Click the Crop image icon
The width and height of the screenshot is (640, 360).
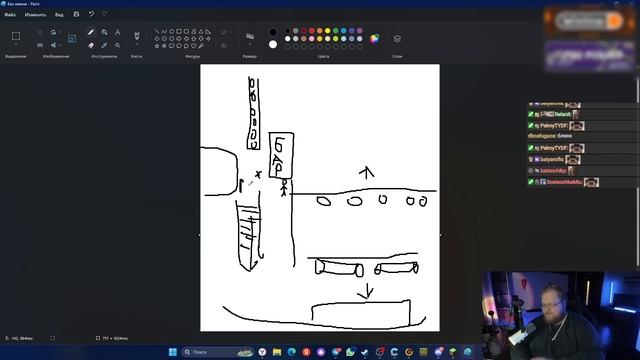[x=40, y=32]
